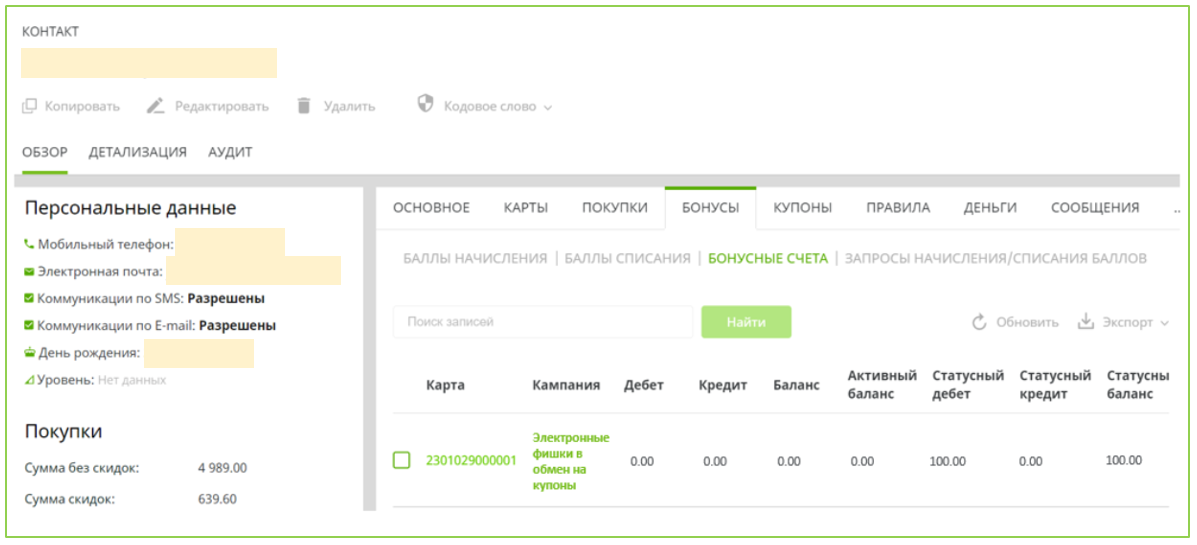
Task: Open the Export dropdown chevron
Action: coord(1164,323)
